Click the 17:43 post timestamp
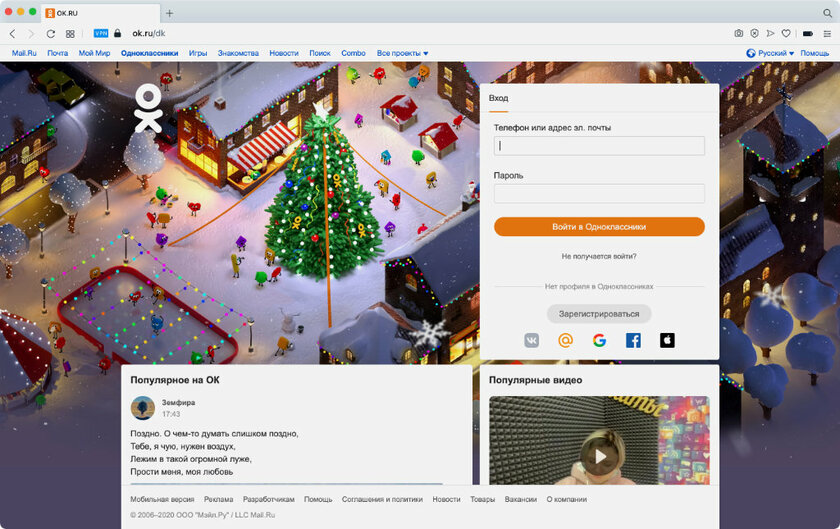840x529 pixels. (x=171, y=414)
